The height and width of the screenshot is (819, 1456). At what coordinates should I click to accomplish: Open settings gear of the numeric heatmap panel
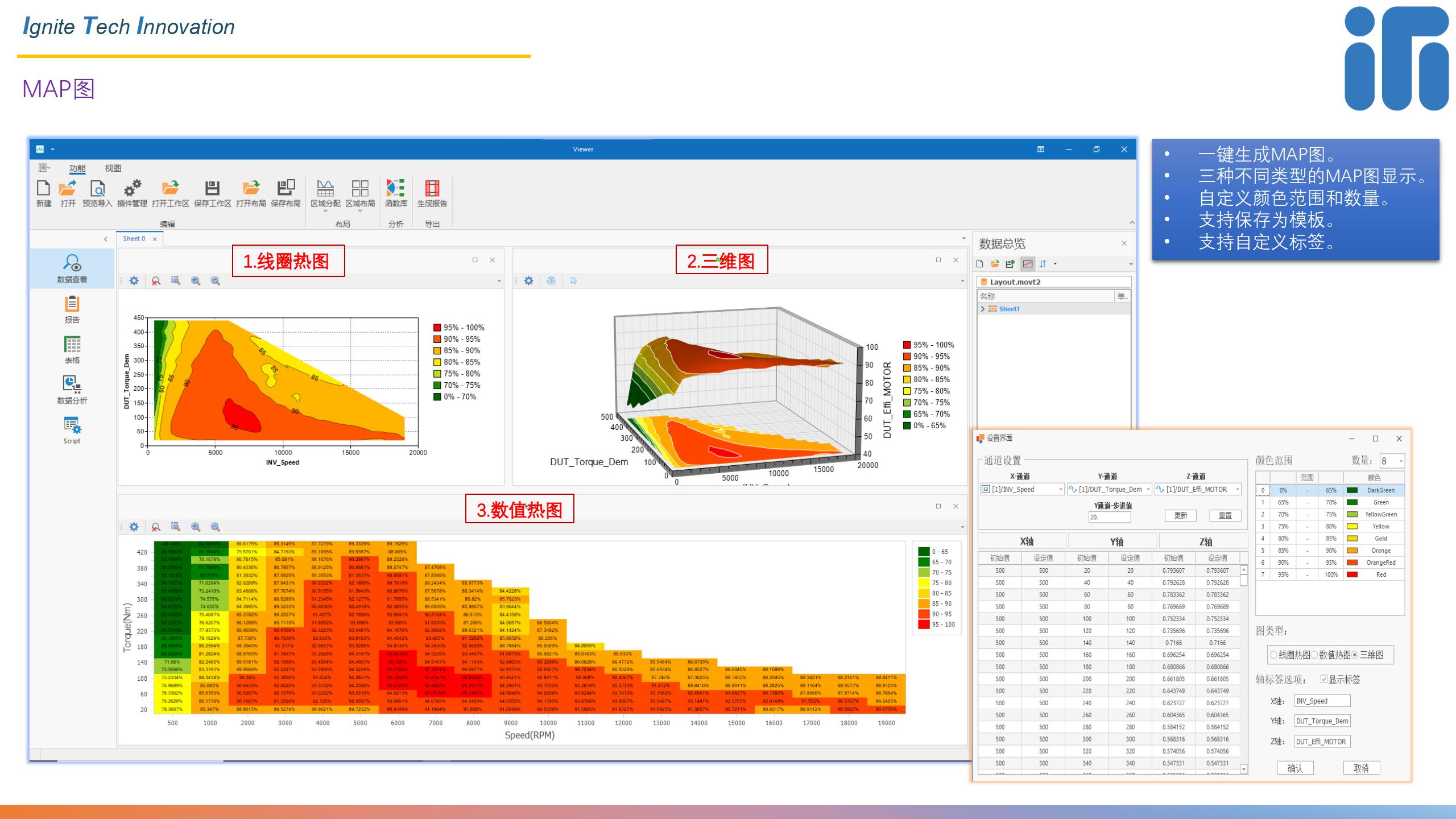[x=134, y=527]
